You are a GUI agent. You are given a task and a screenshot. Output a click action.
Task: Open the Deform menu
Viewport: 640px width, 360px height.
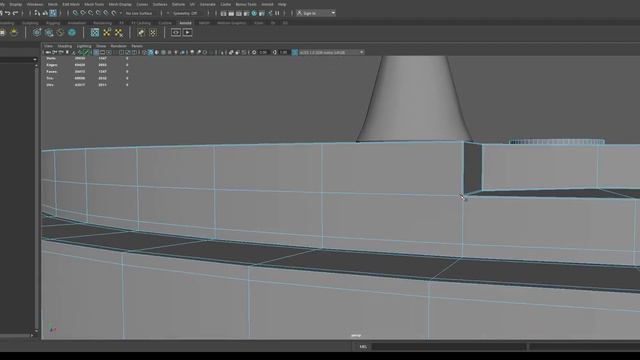(x=178, y=4)
